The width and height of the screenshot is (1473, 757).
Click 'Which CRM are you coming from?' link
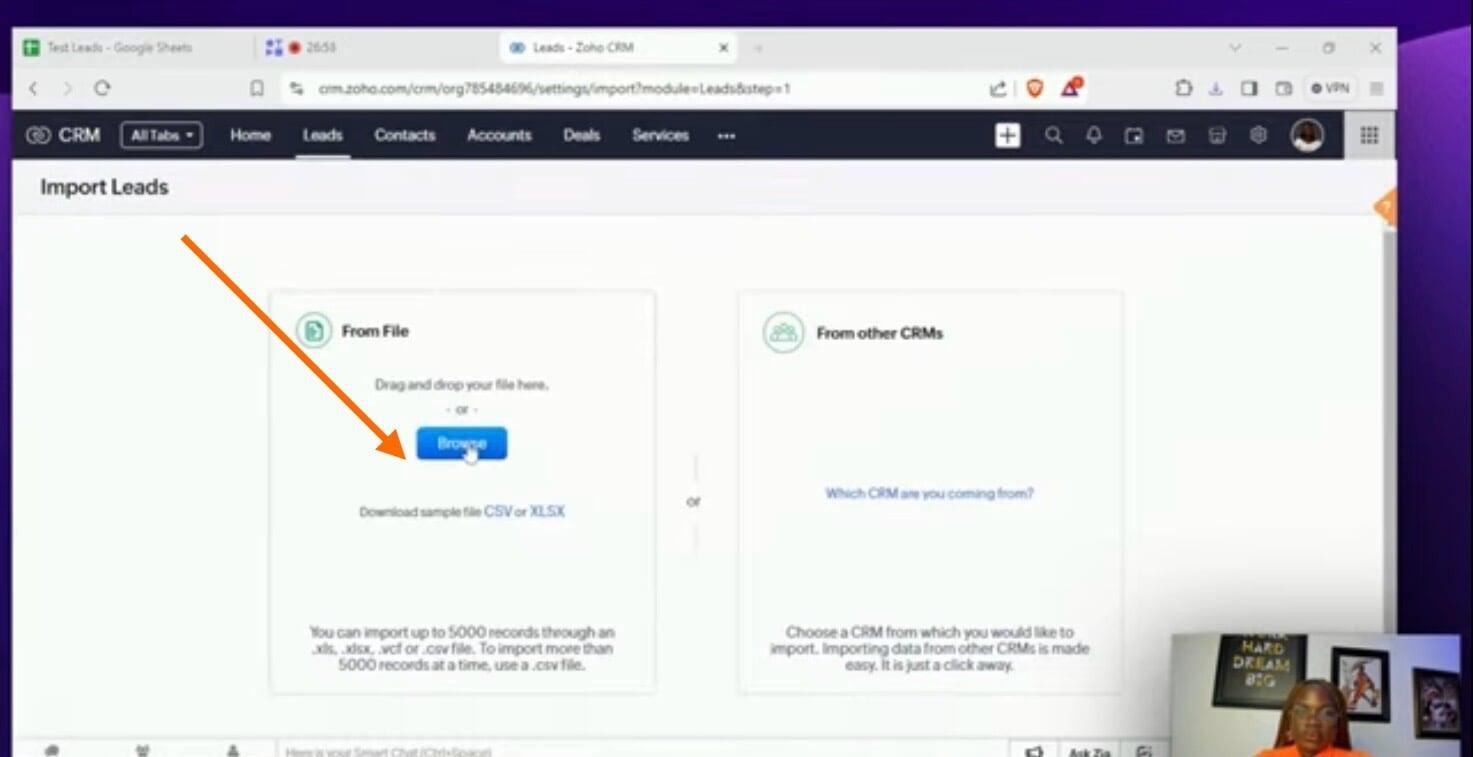[x=929, y=493]
